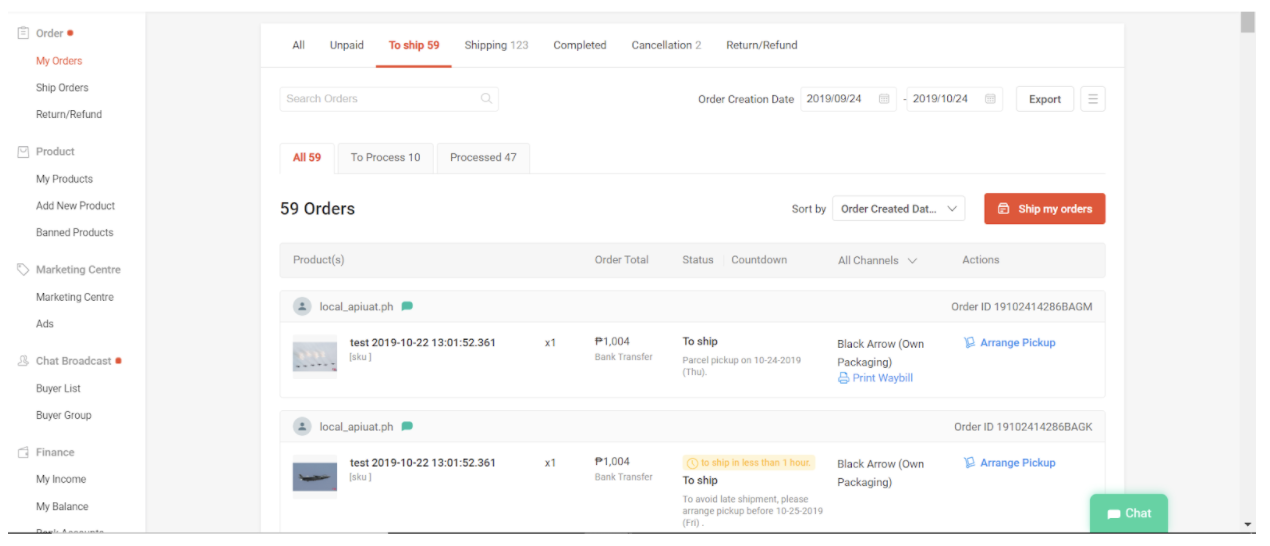Screen dimensions: 1270x546
Task: Open My Income in the sidebar
Action: [61, 479]
